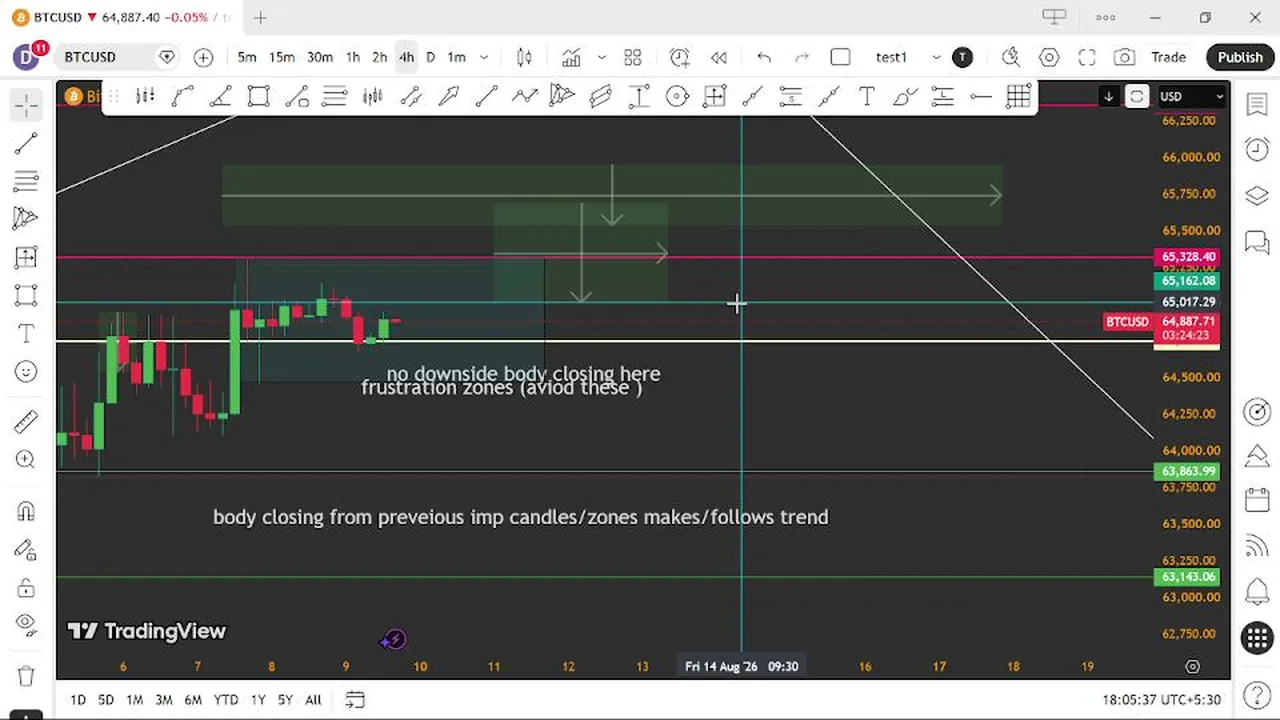
Task: Open go to date calendar icon
Action: coord(355,700)
